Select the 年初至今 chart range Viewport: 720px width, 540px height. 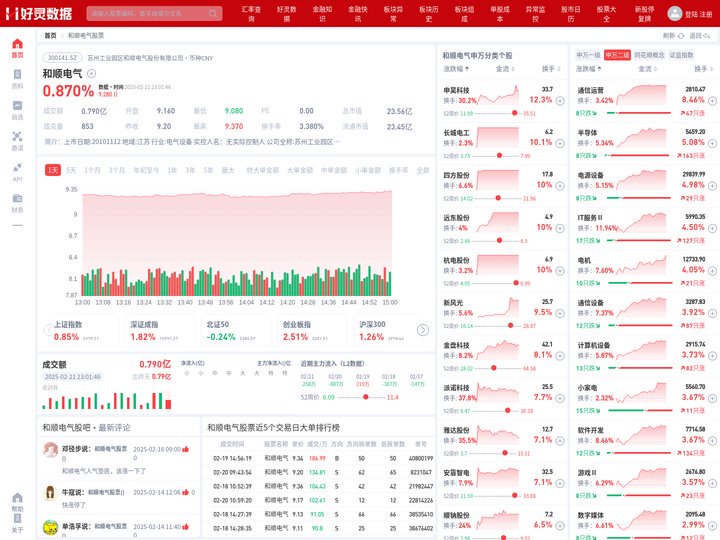tap(146, 170)
